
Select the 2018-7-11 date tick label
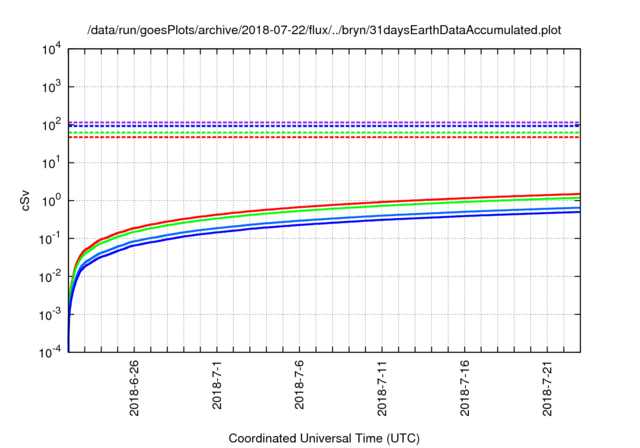pyautogui.click(x=381, y=387)
